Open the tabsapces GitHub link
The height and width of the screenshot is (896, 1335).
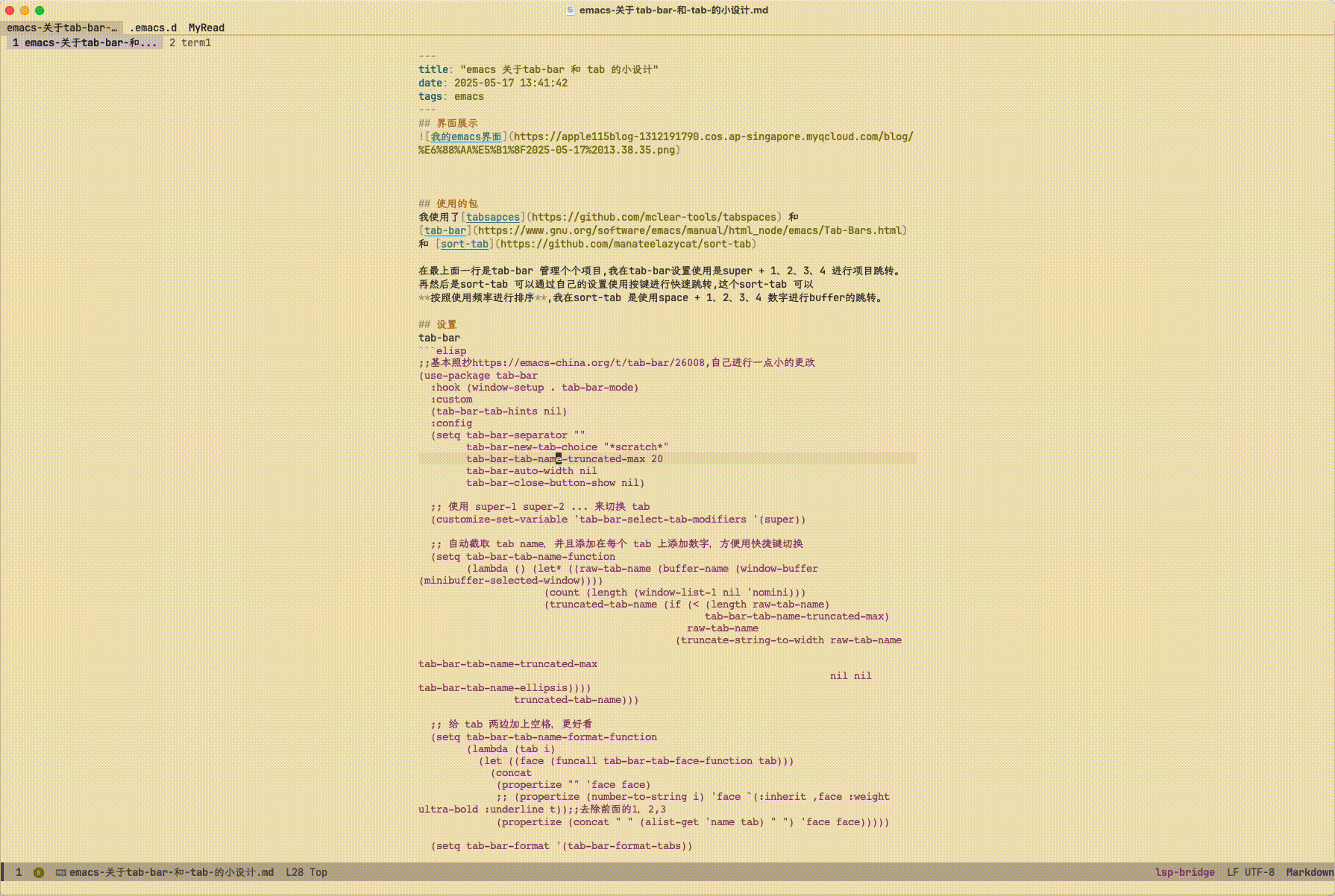492,217
